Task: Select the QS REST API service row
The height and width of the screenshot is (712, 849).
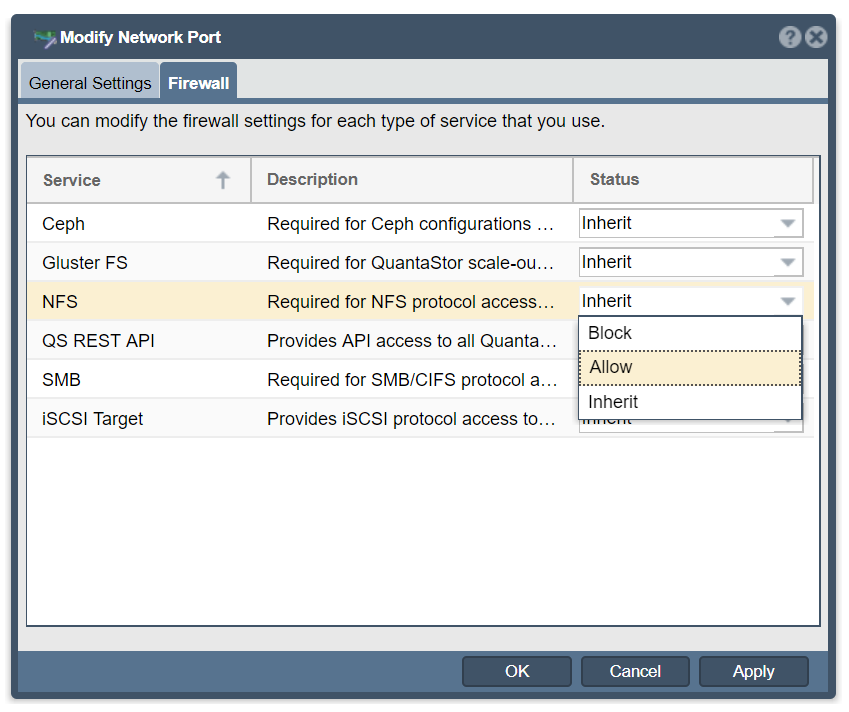Action: pyautogui.click(x=420, y=341)
